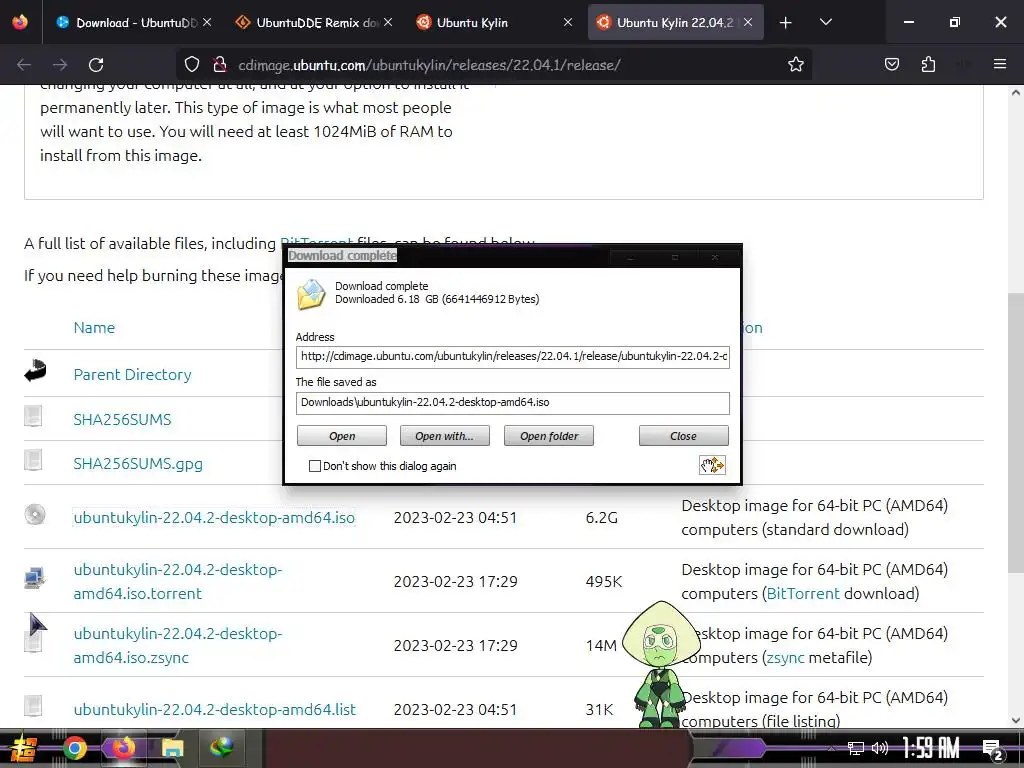This screenshot has width=1024, height=768.
Task: Click the Parent Directory back-arrow icon
Action: pos(35,370)
